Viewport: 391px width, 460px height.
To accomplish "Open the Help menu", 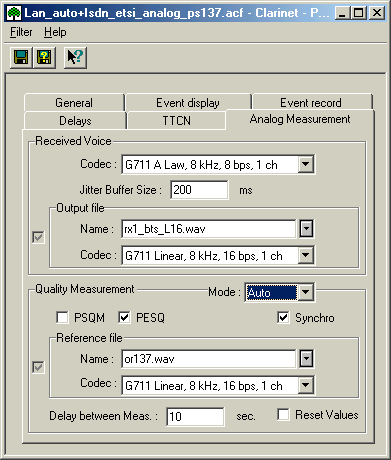I will pos(55,32).
